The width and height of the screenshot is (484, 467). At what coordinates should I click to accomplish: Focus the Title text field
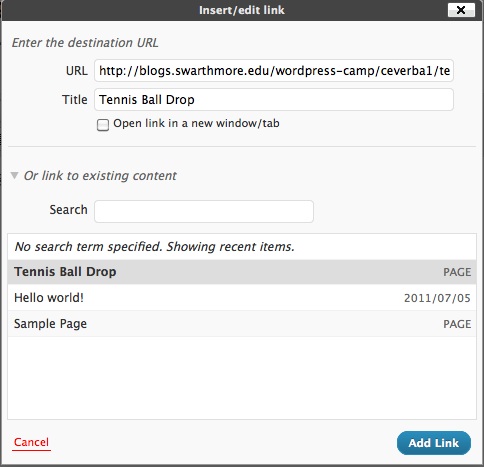(x=274, y=99)
